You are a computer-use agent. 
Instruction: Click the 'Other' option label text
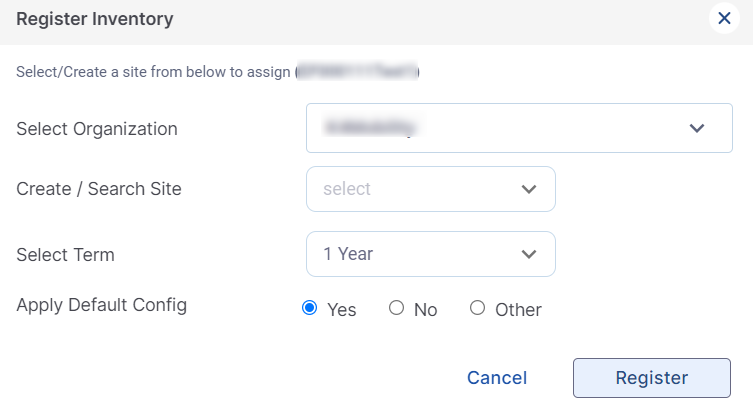tap(518, 310)
